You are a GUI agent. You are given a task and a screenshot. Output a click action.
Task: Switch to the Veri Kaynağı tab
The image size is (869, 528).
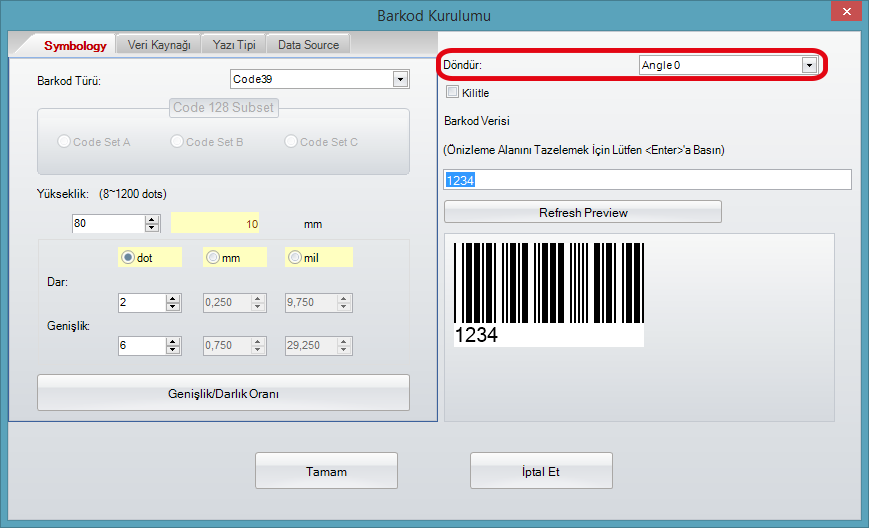[x=159, y=45]
